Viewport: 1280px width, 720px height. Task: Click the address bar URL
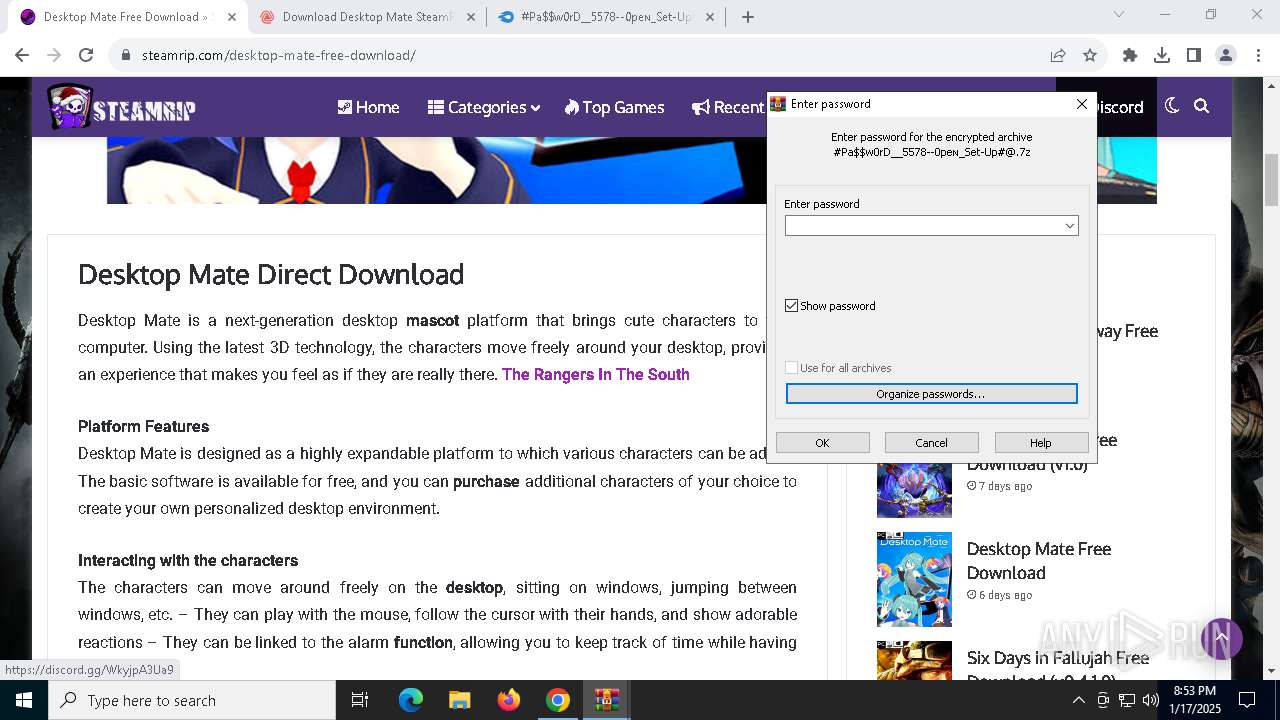pos(279,55)
